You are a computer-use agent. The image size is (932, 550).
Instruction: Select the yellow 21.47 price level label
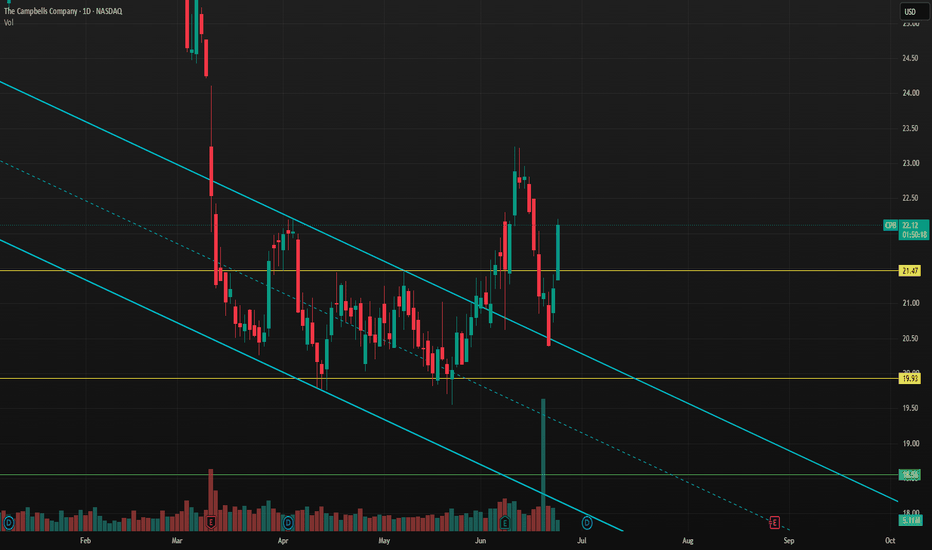[910, 271]
